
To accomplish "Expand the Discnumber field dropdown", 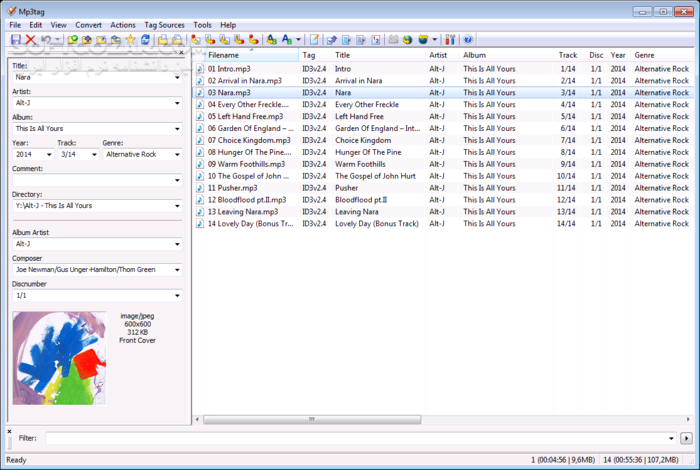I will pyautogui.click(x=177, y=295).
